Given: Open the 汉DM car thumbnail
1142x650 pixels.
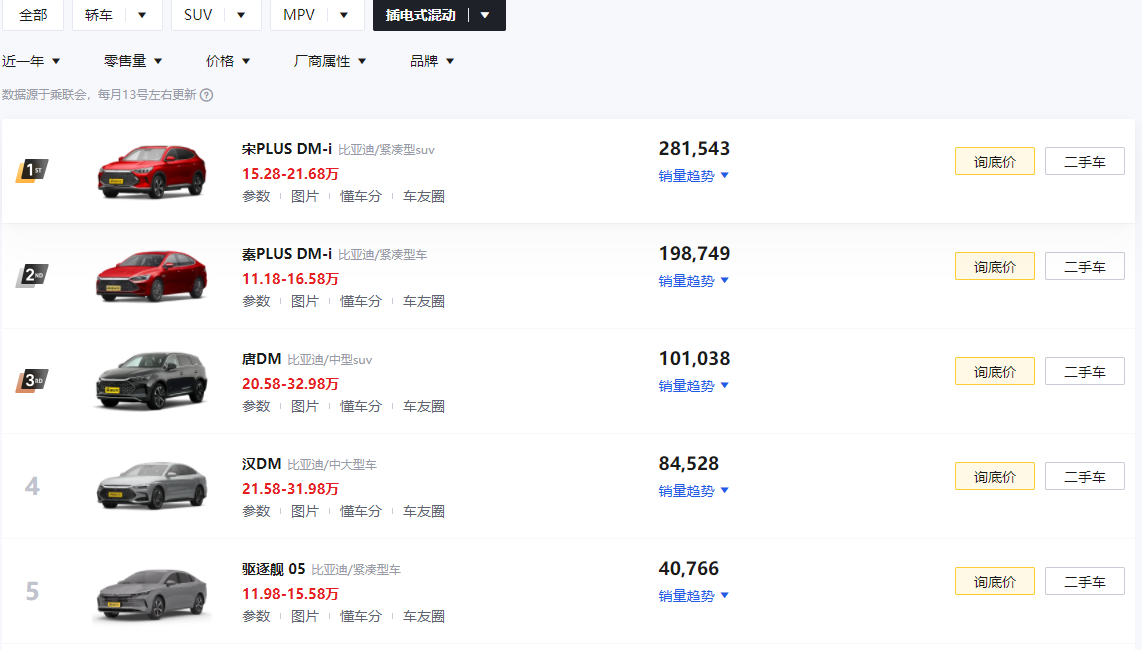Looking at the screenshot, I should point(151,485).
